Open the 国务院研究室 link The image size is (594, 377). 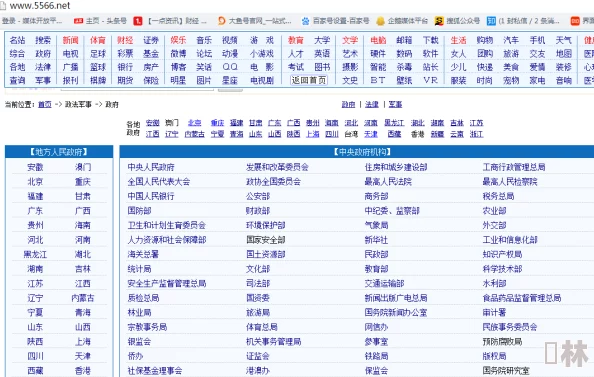click(x=506, y=371)
